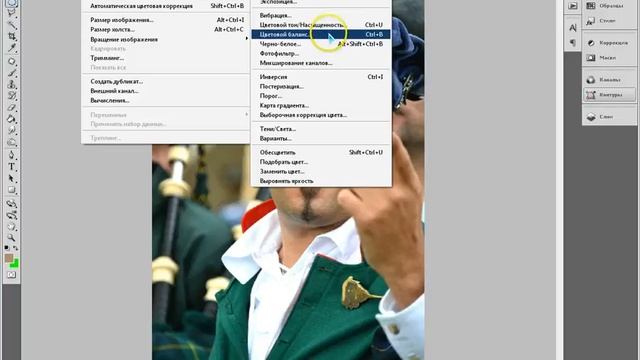Screen dimensions: 640x360
Task: Select the Healing Brush tool
Action: tap(11, 62)
